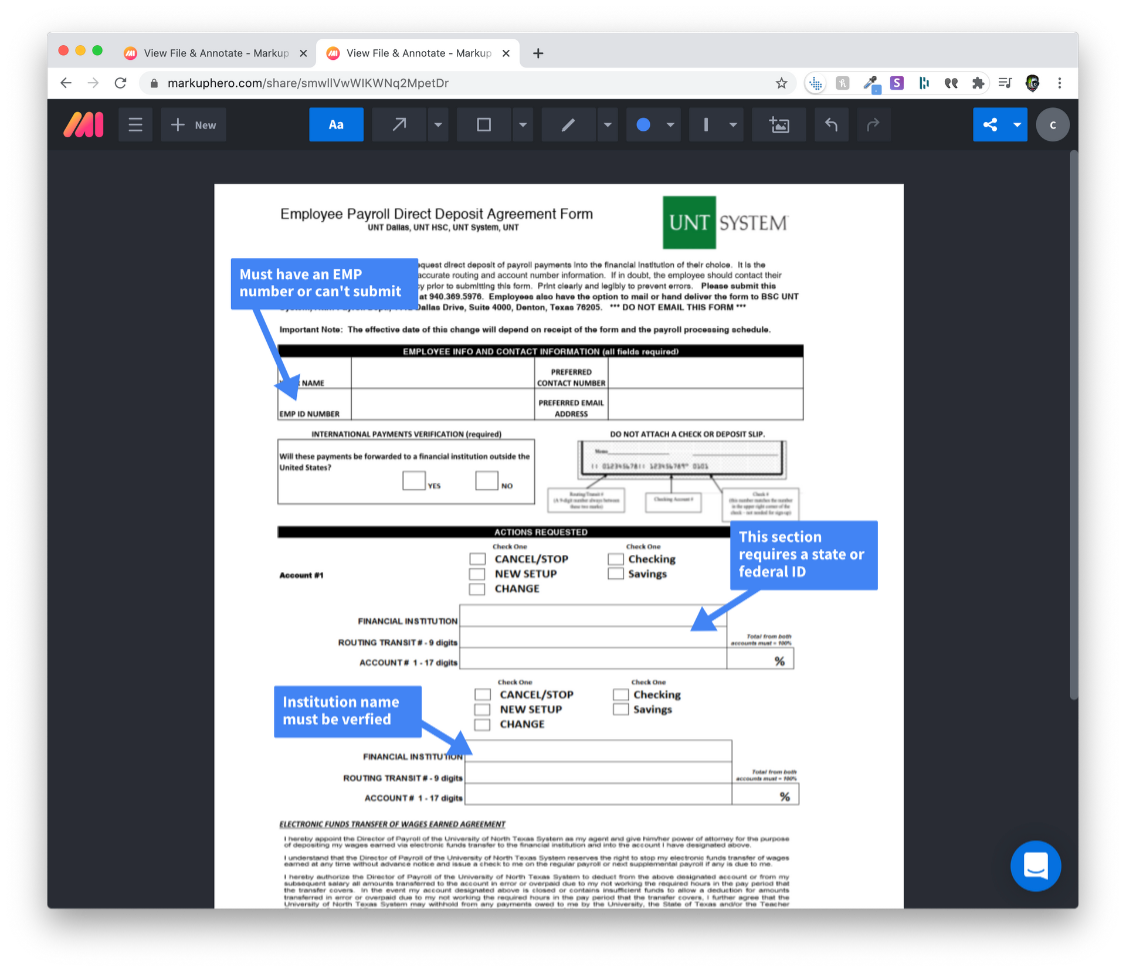Click the quotation marks extension icon
The height and width of the screenshot is (970, 1126).
point(951,83)
